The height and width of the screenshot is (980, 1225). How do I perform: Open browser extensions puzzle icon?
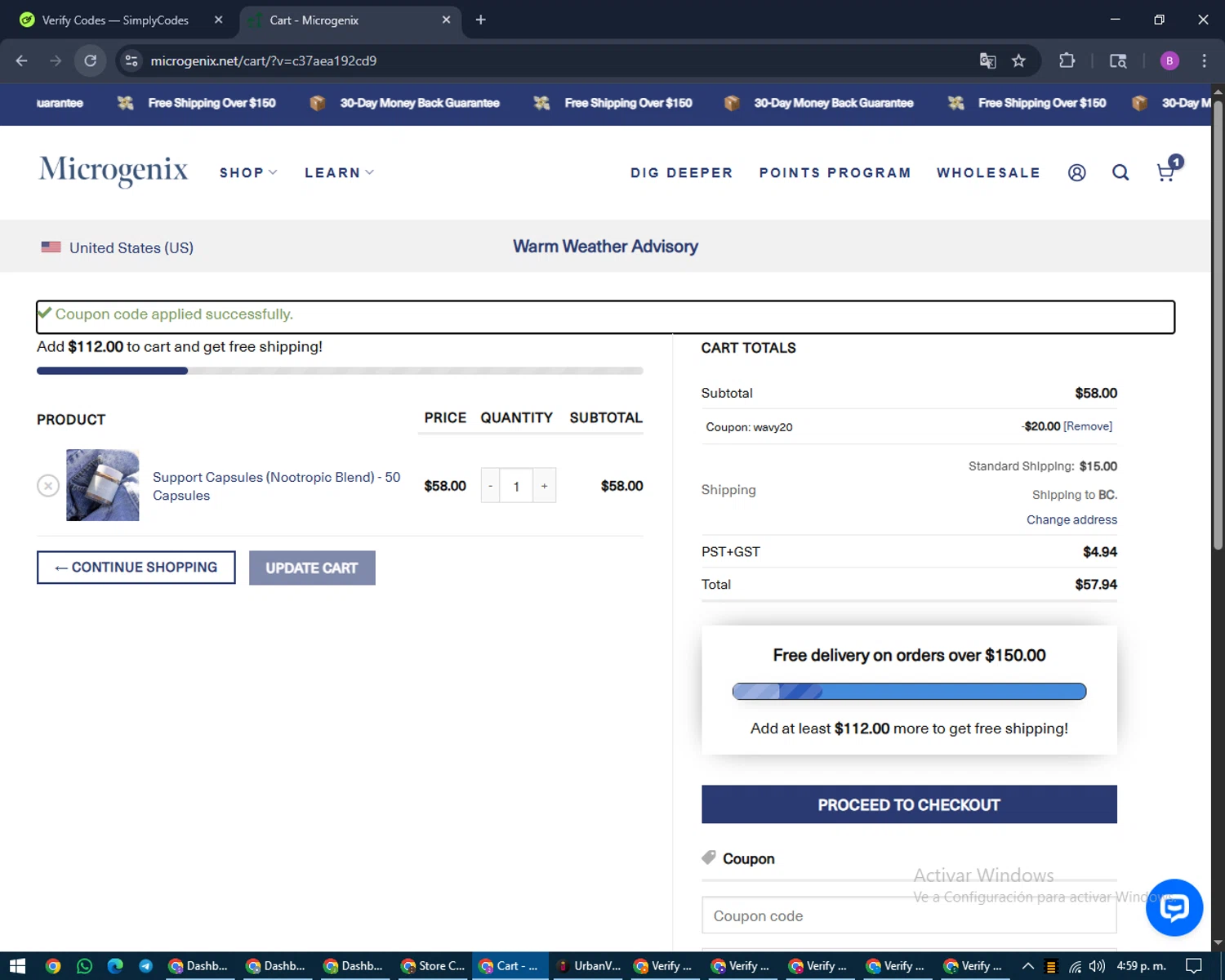[1067, 60]
